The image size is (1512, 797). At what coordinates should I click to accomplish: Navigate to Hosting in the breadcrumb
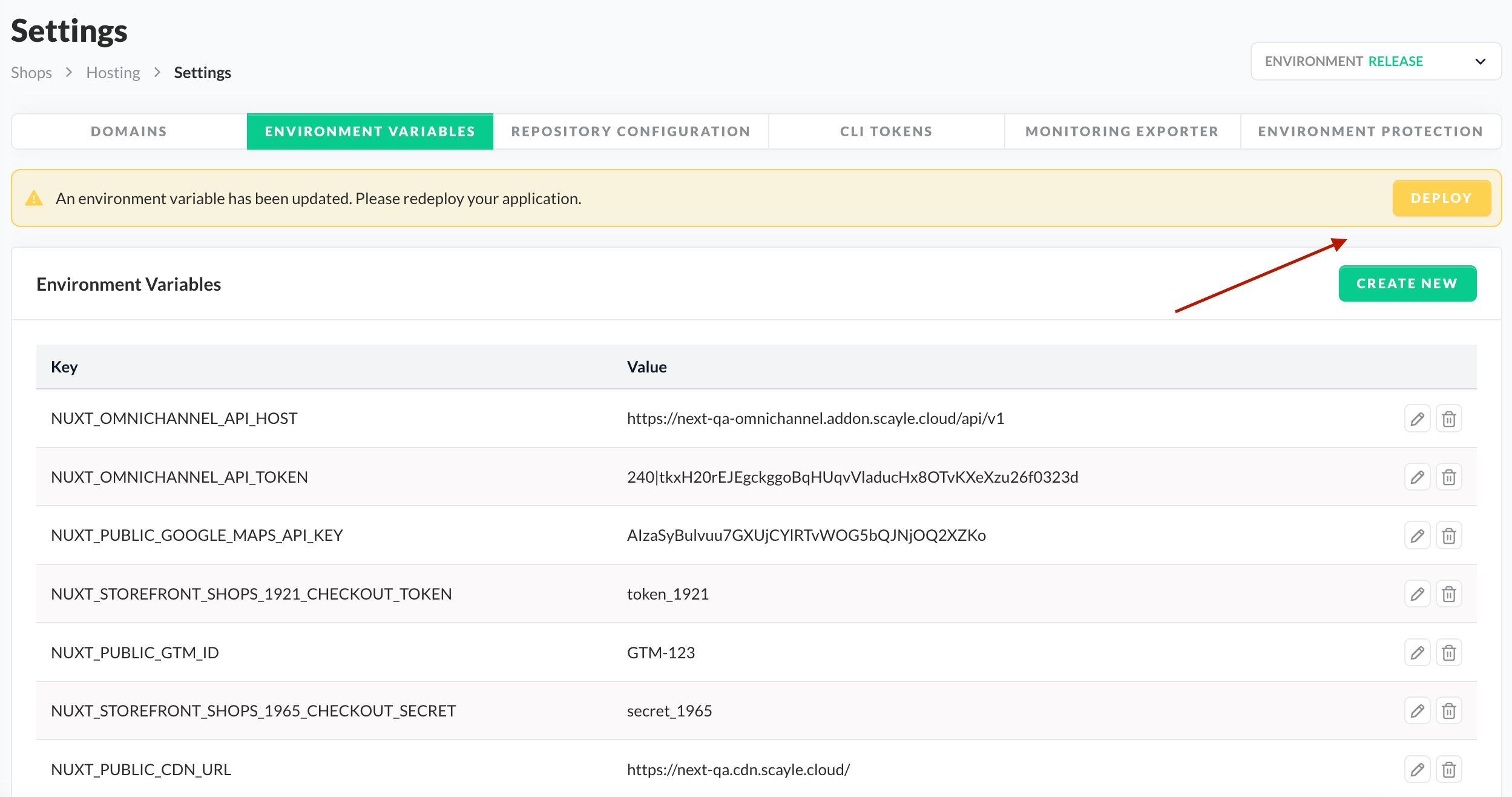(113, 73)
